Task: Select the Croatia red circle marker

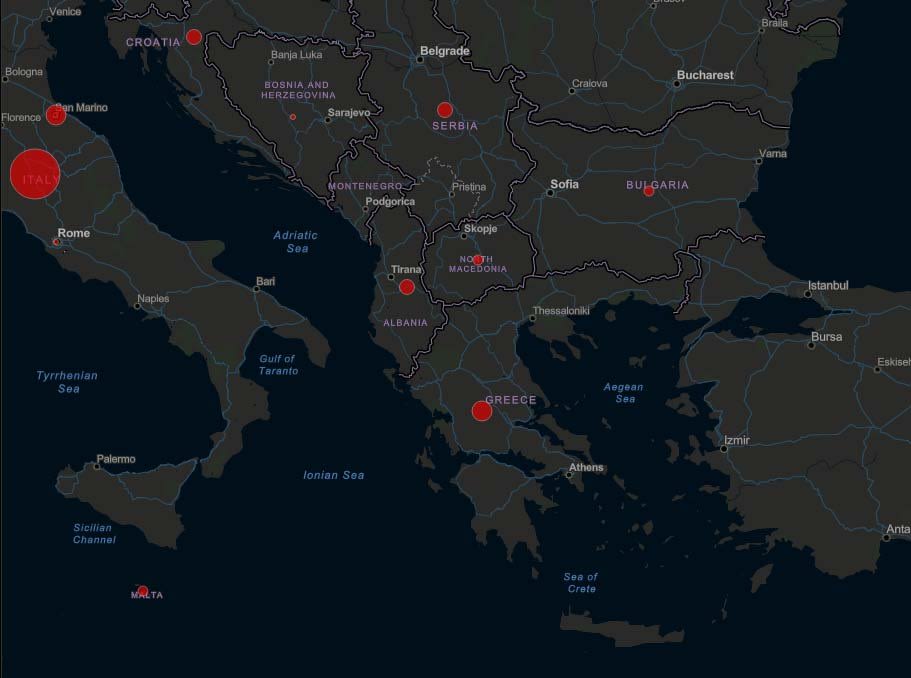Action: pos(194,37)
